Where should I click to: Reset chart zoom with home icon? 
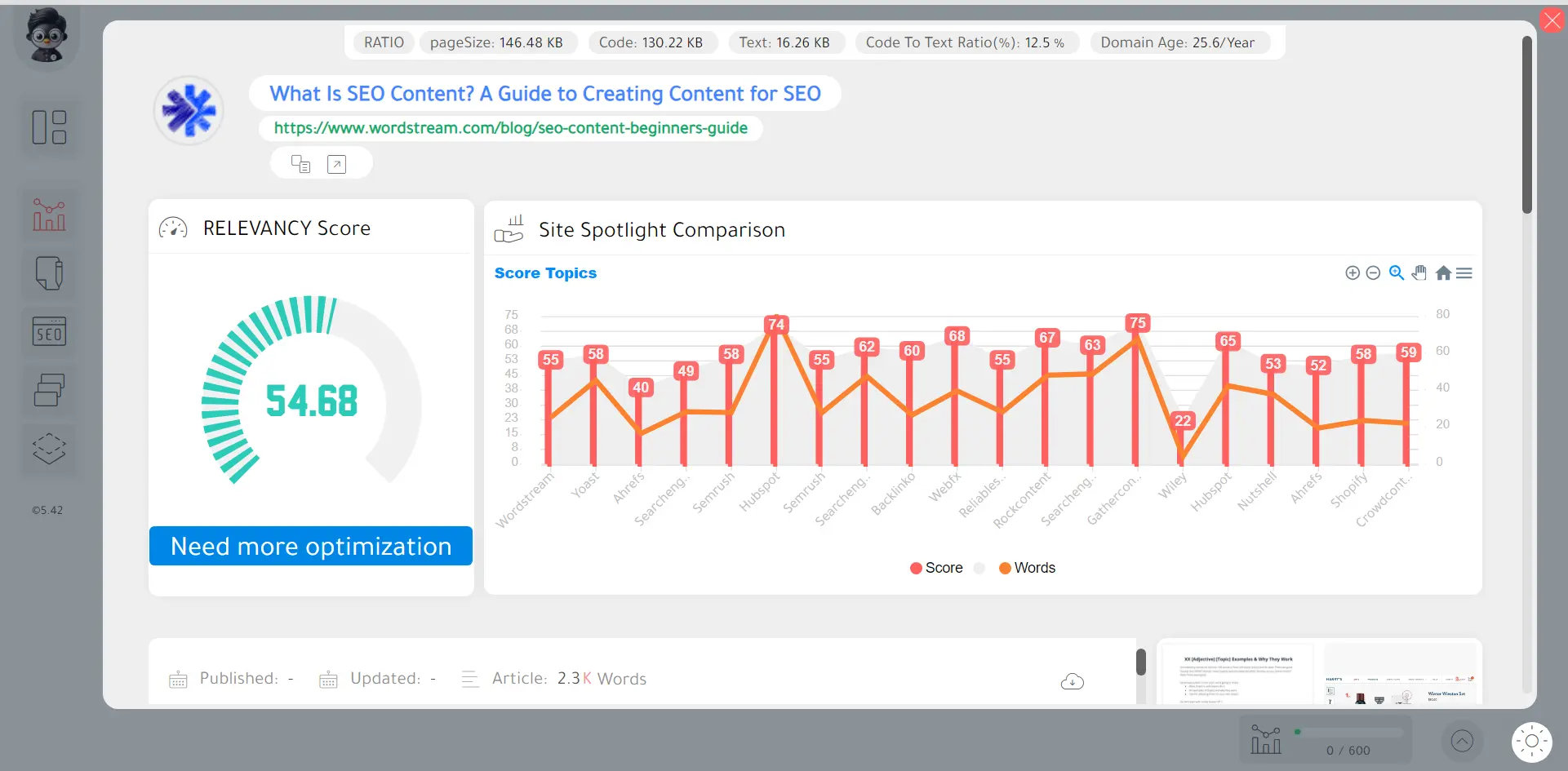pyautogui.click(x=1443, y=273)
